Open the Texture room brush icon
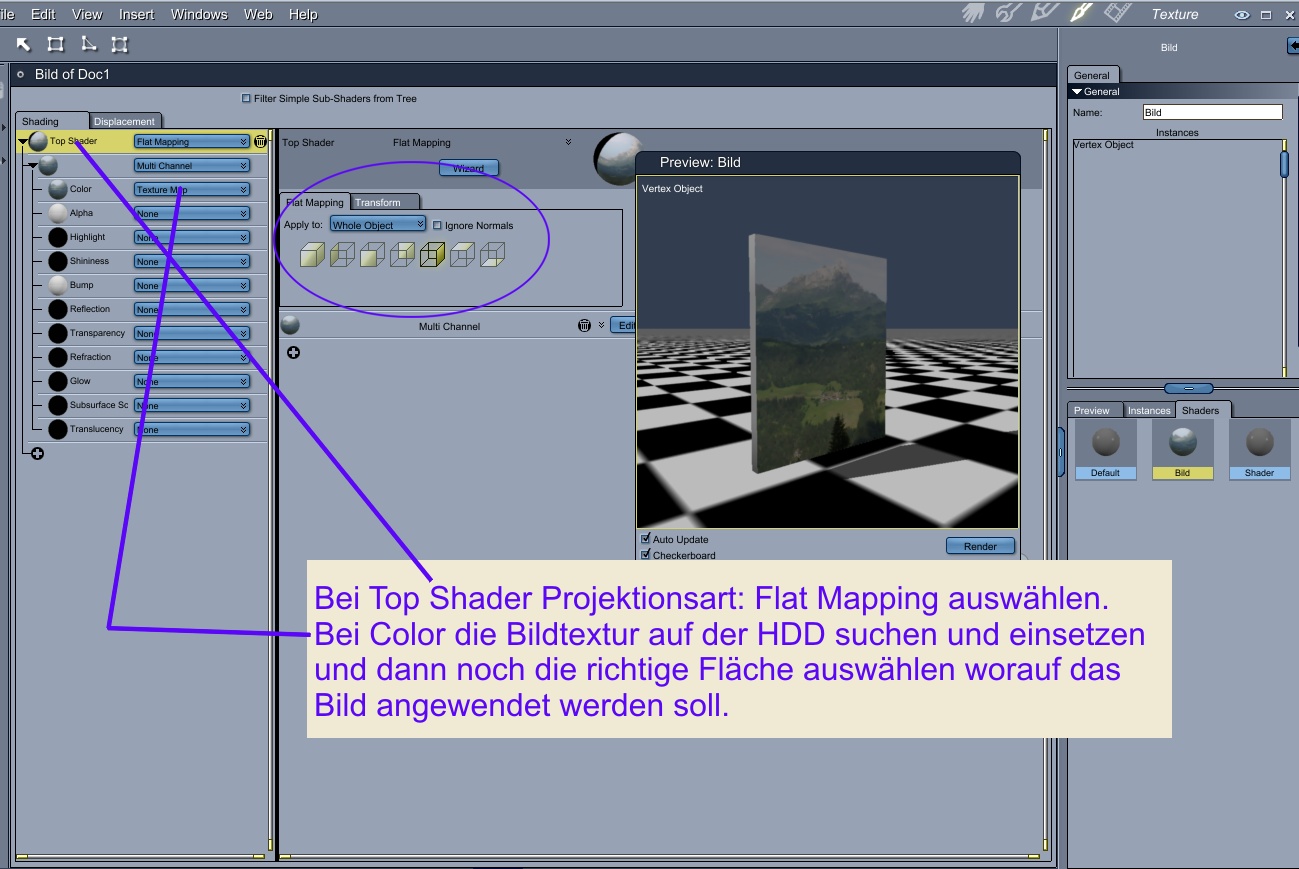1299x869 pixels. coord(1081,13)
